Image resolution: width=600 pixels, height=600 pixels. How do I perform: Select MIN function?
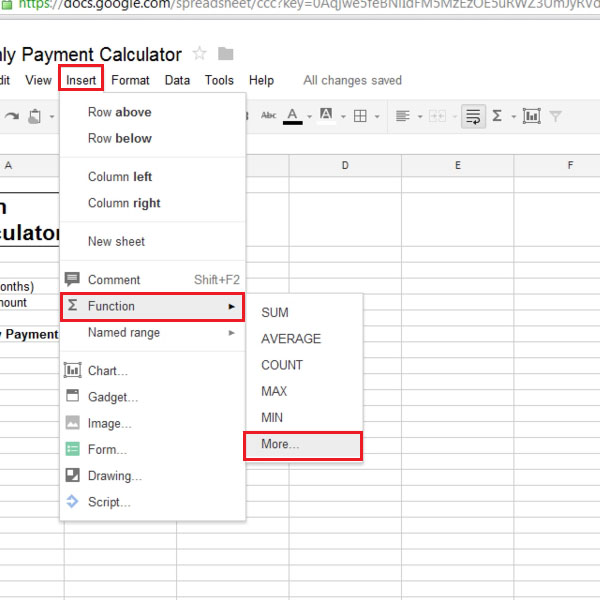tap(304, 417)
